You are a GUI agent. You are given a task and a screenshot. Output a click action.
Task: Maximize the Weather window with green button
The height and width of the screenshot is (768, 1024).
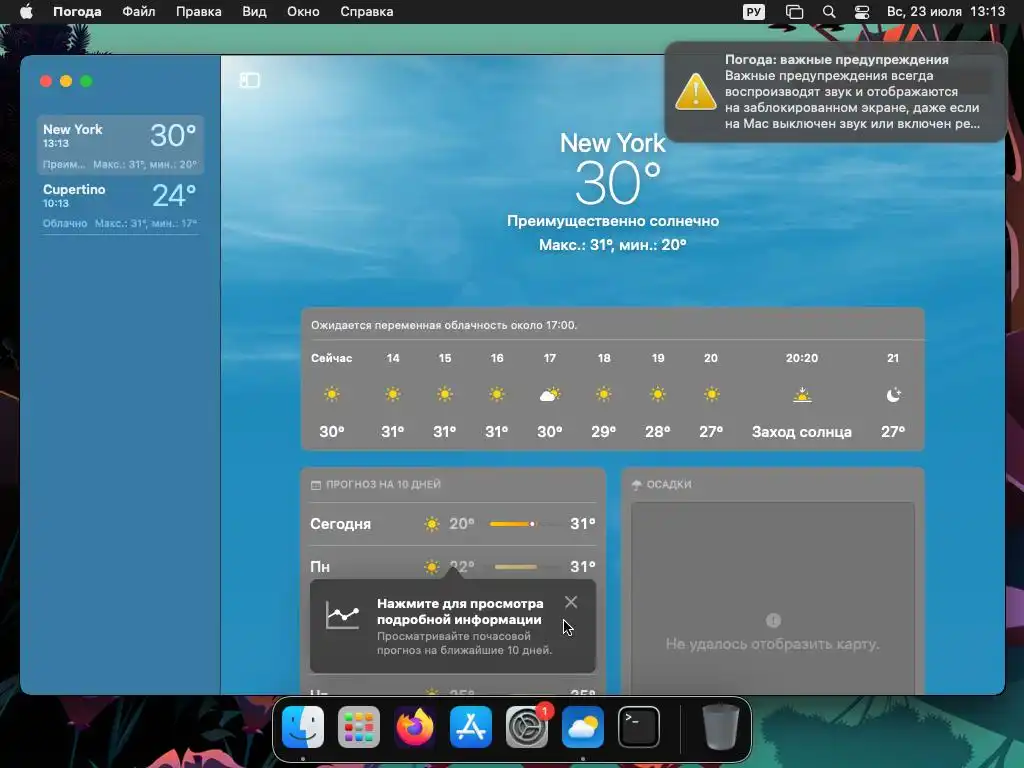tap(86, 81)
